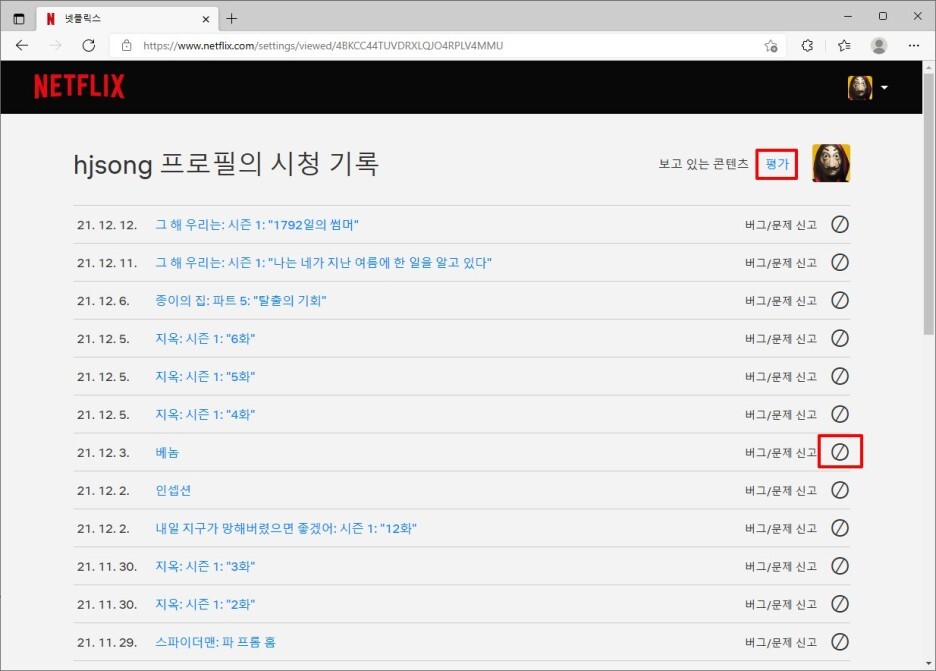
Task: Report a problem for '1792일의 썸머' episode
Action: pyautogui.click(x=781, y=225)
